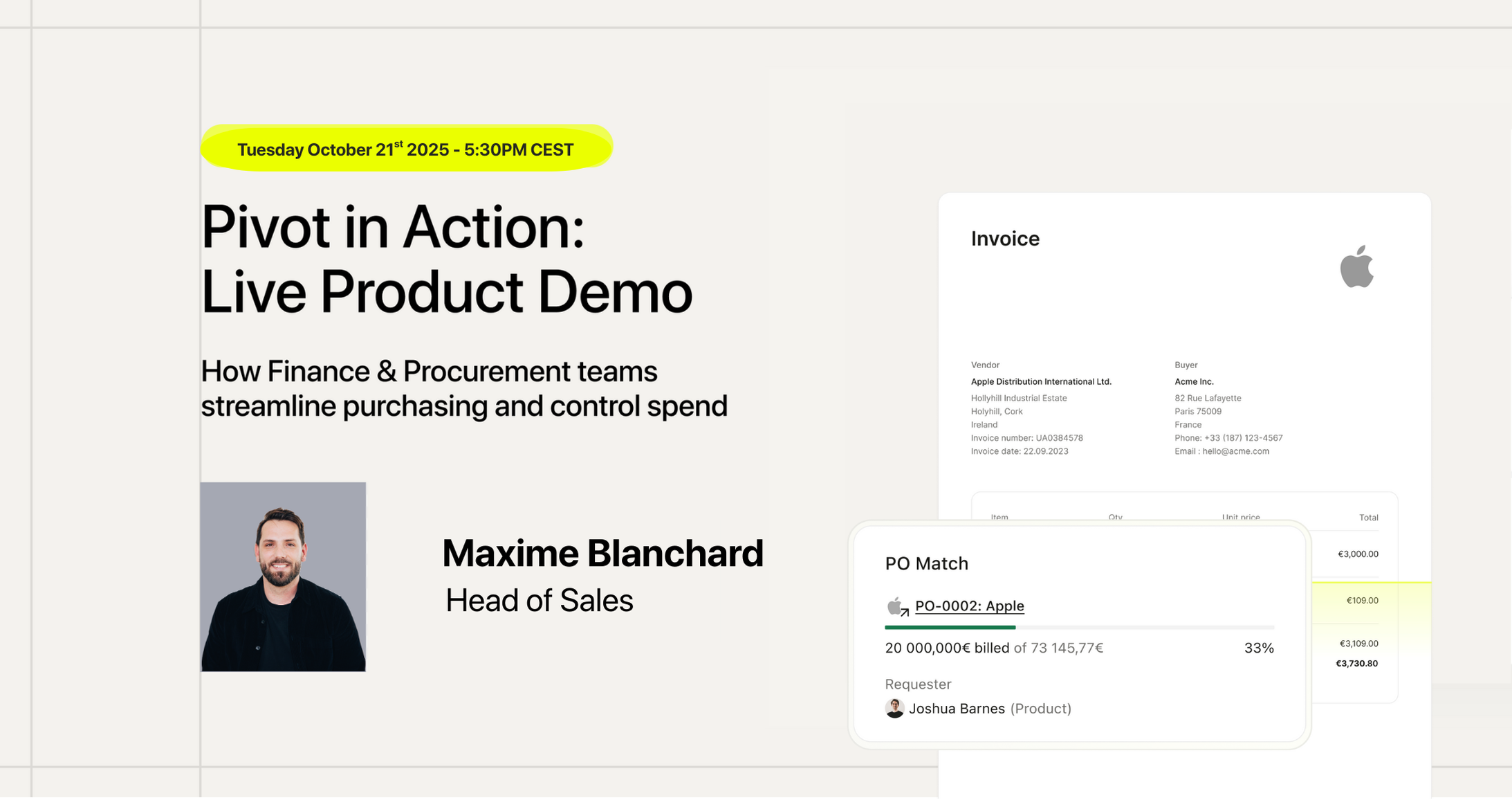Click the Total column header
Viewport: 1512px width, 800px height.
click(x=1368, y=518)
